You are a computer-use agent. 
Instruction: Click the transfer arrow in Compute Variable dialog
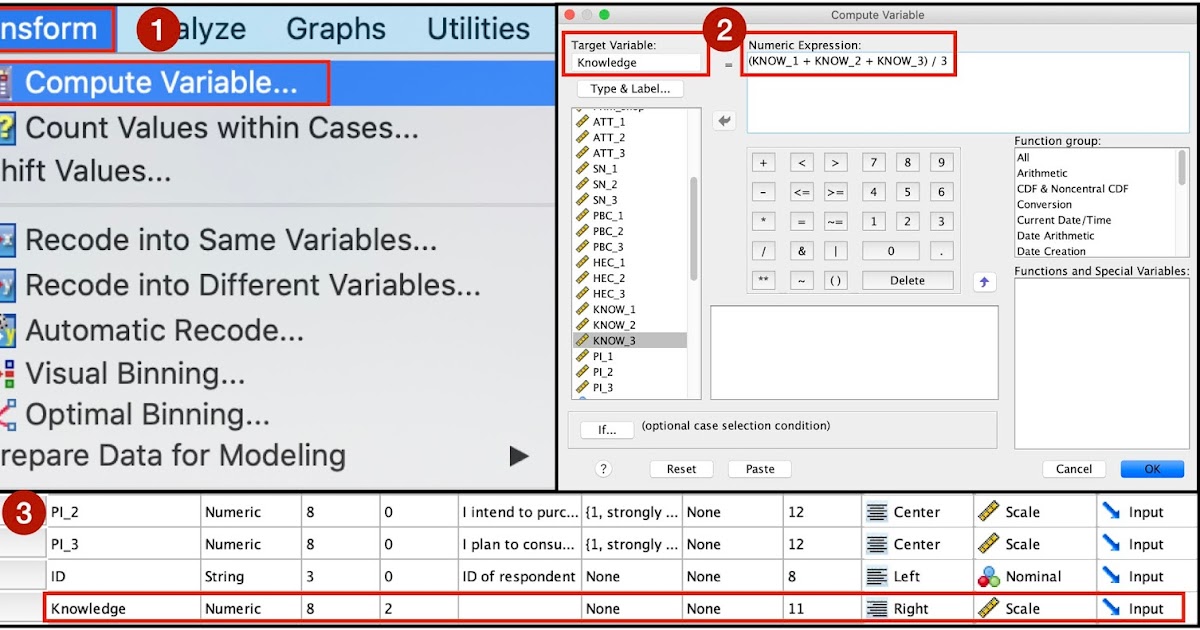coord(725,120)
